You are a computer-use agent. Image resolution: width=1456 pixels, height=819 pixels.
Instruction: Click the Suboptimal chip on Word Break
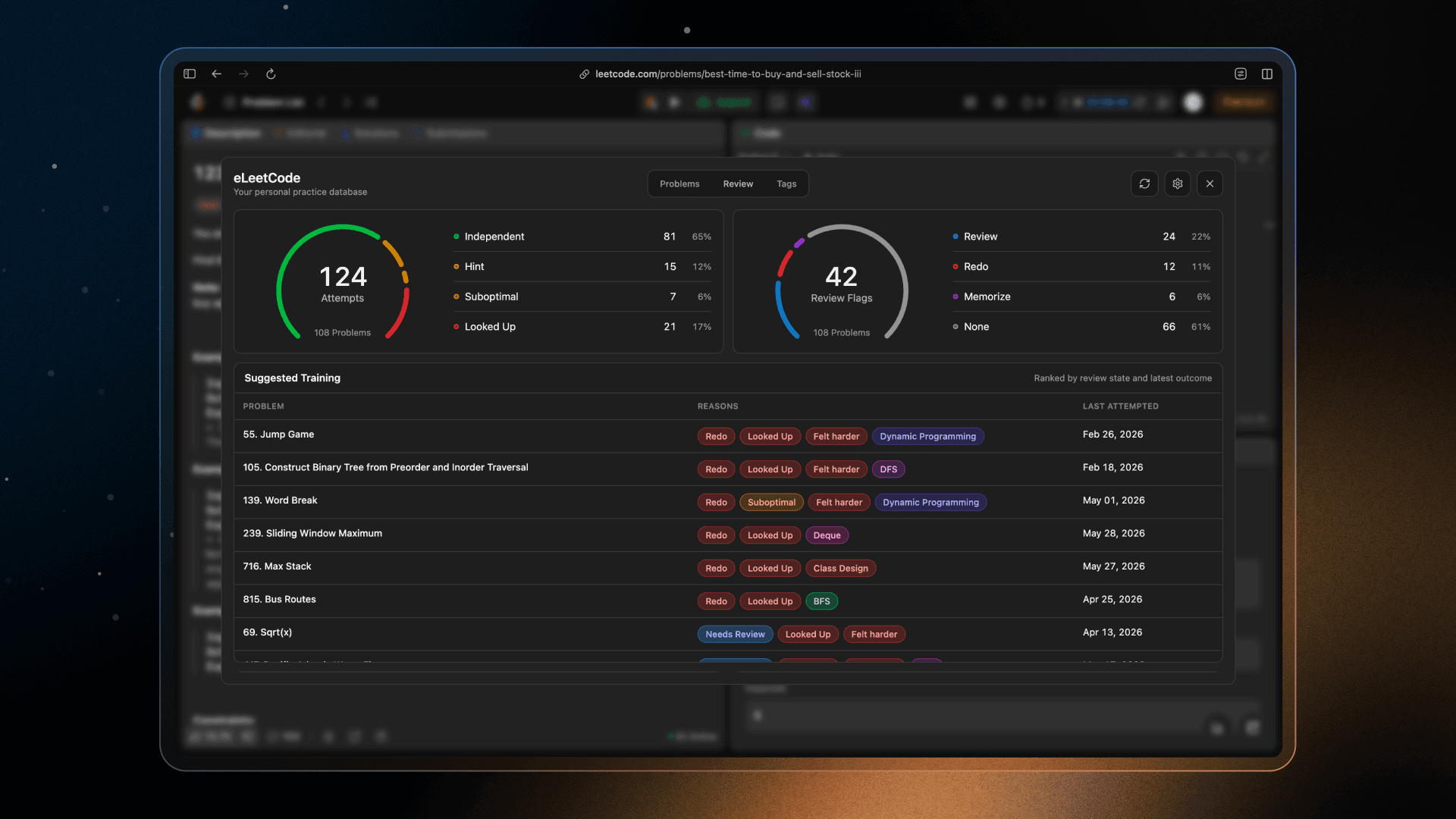tap(771, 502)
